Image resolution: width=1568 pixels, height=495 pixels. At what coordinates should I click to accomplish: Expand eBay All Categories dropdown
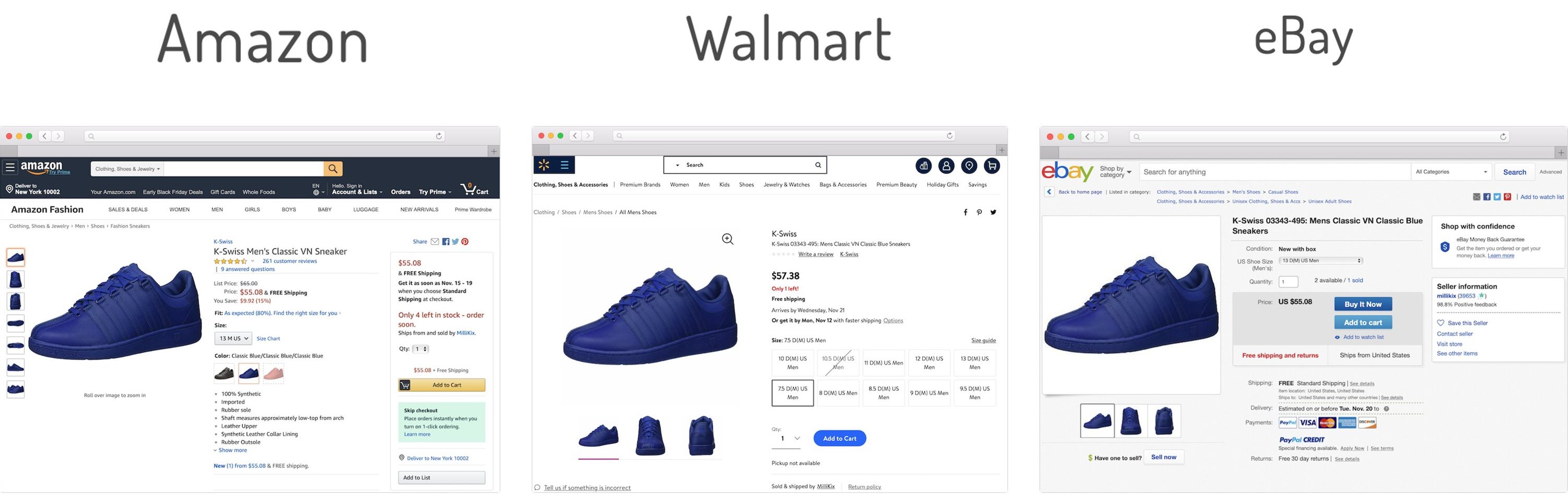[1451, 171]
